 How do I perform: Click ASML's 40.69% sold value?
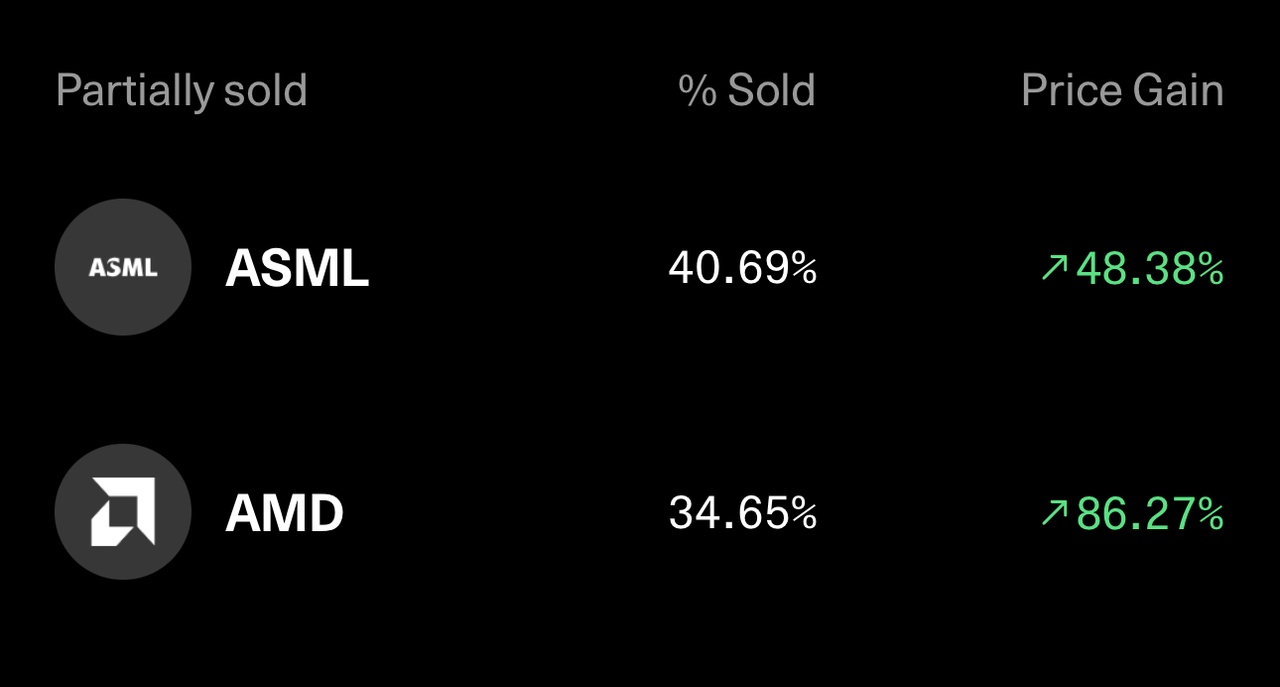point(742,268)
